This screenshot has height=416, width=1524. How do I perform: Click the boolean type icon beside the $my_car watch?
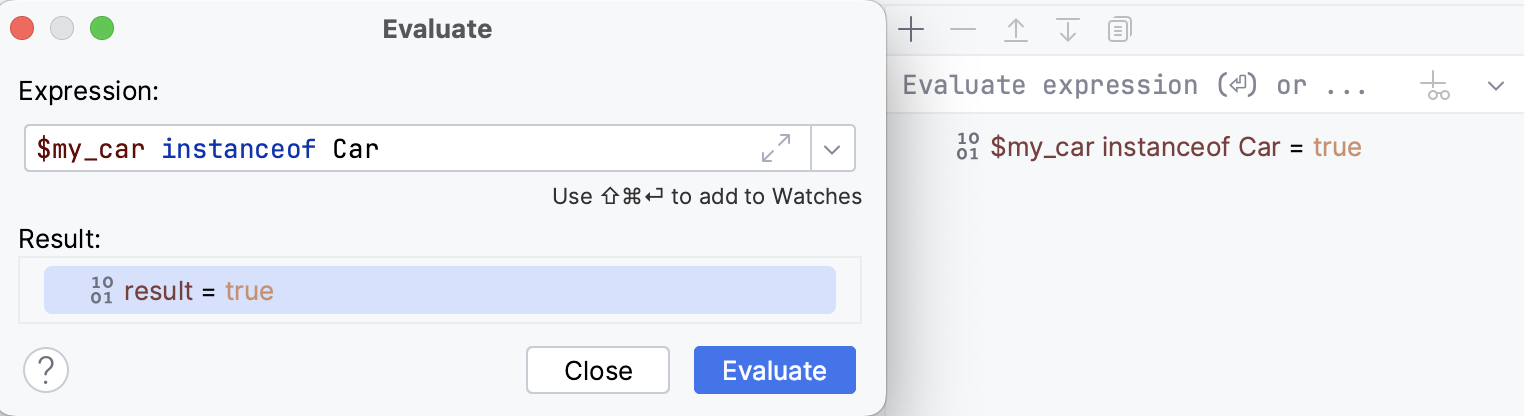(968, 147)
